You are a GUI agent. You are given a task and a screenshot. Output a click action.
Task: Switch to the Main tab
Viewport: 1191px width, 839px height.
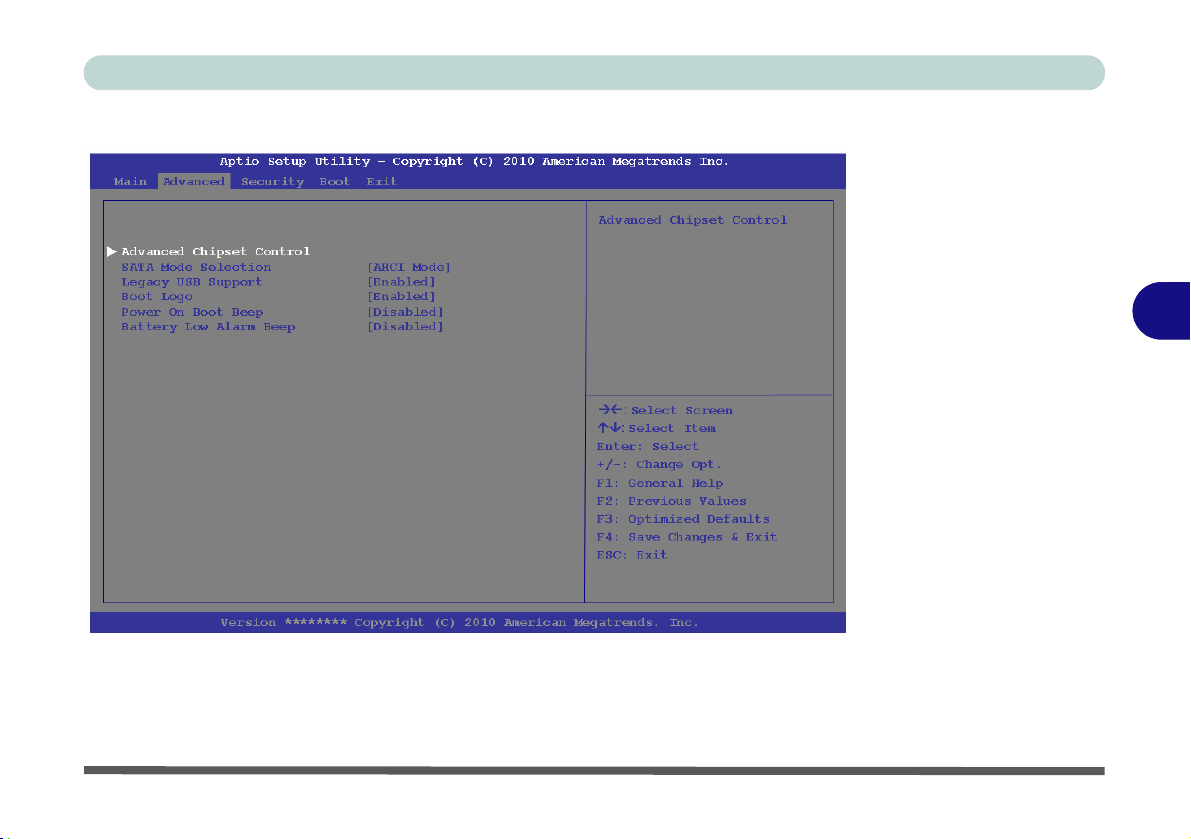pos(130,181)
